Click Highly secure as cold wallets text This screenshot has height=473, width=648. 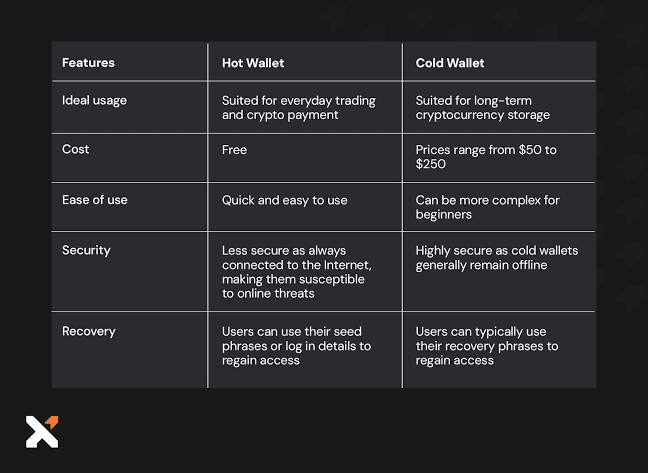(x=497, y=257)
